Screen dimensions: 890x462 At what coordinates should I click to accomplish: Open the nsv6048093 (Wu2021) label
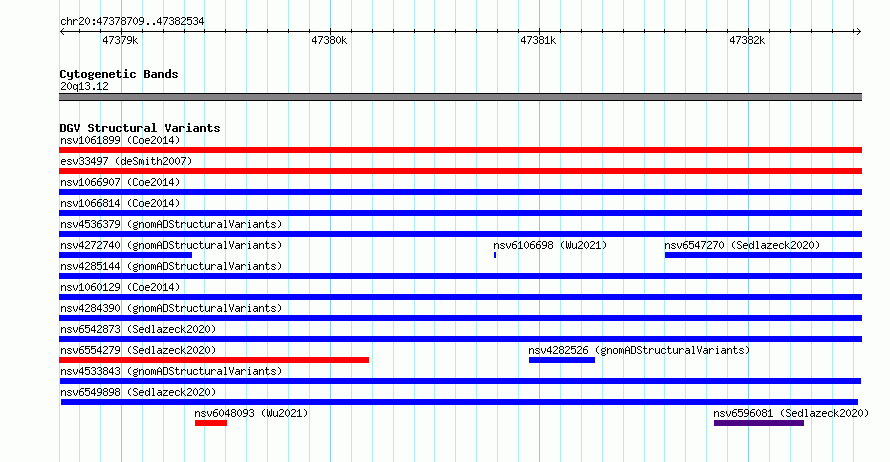[x=251, y=413]
